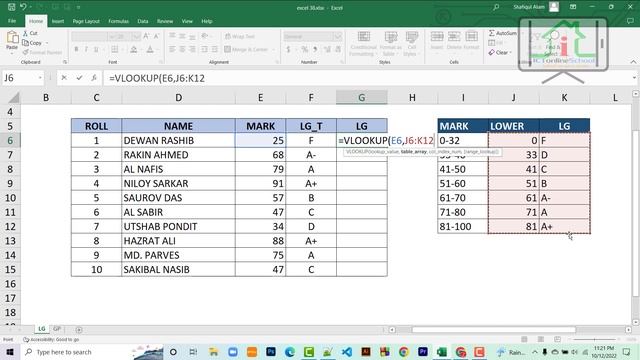
Task: Switch to the Data tab
Action: [x=143, y=21]
